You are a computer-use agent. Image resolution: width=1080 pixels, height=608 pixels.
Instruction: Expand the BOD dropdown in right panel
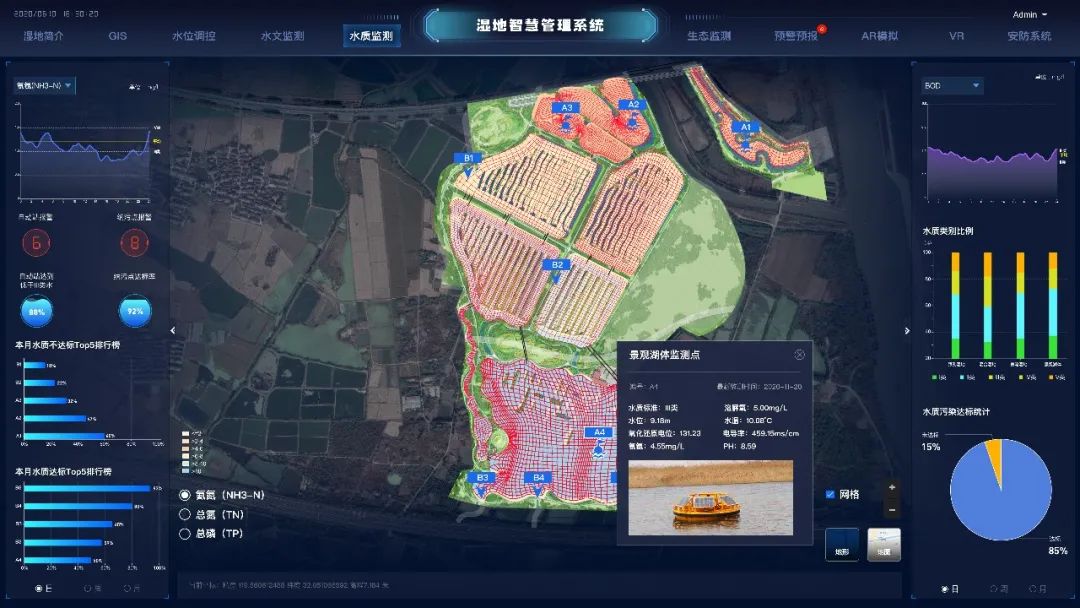point(951,86)
